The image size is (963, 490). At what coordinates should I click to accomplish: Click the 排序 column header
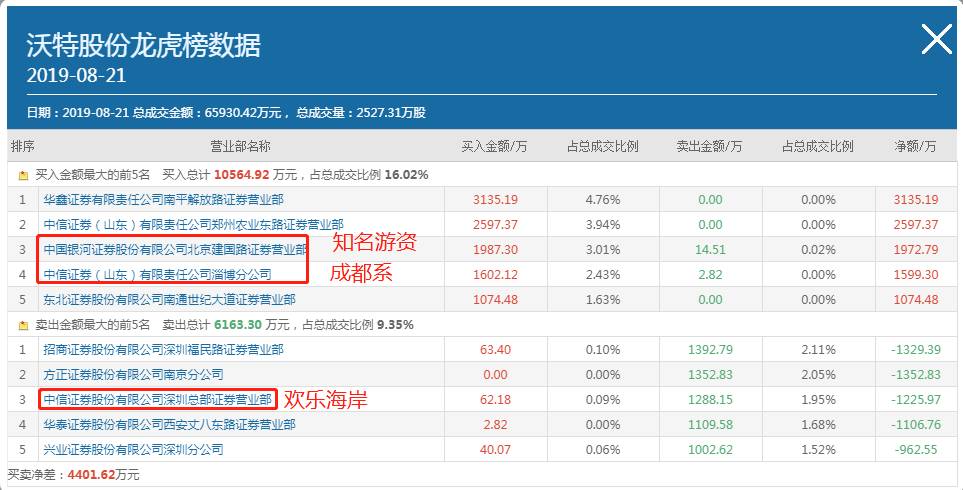coord(22,147)
